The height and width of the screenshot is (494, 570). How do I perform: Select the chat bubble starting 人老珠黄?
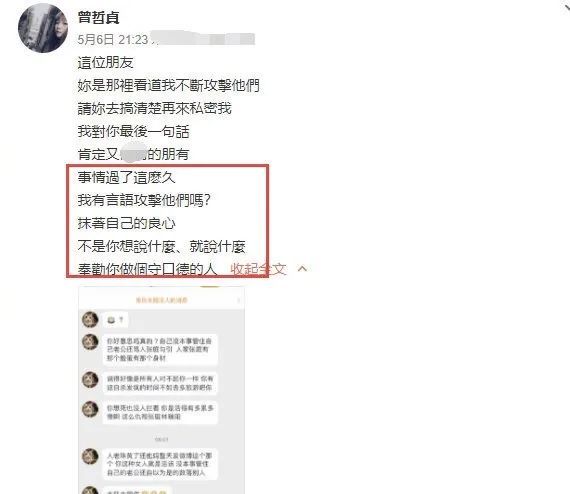[x=160, y=464]
